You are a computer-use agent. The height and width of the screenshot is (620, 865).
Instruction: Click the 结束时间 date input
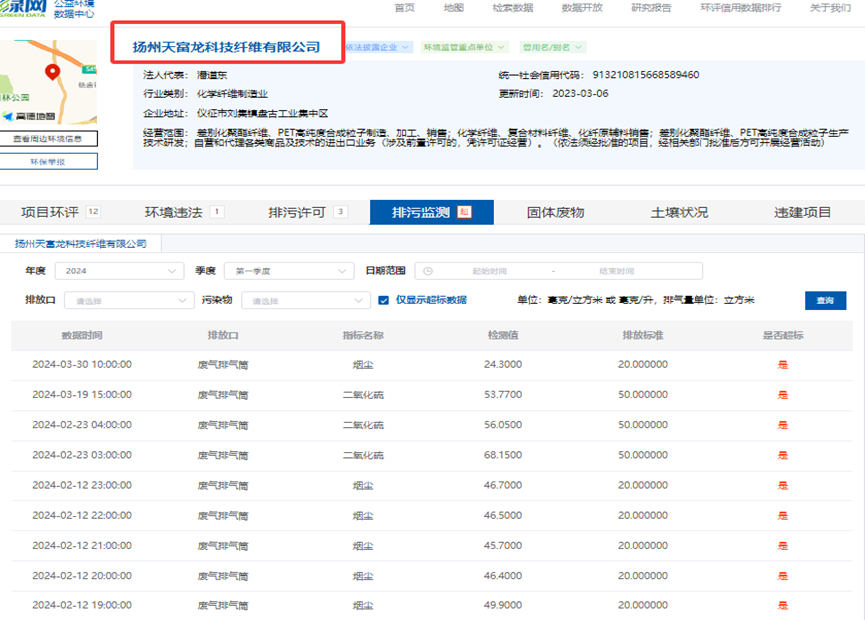coord(617,271)
